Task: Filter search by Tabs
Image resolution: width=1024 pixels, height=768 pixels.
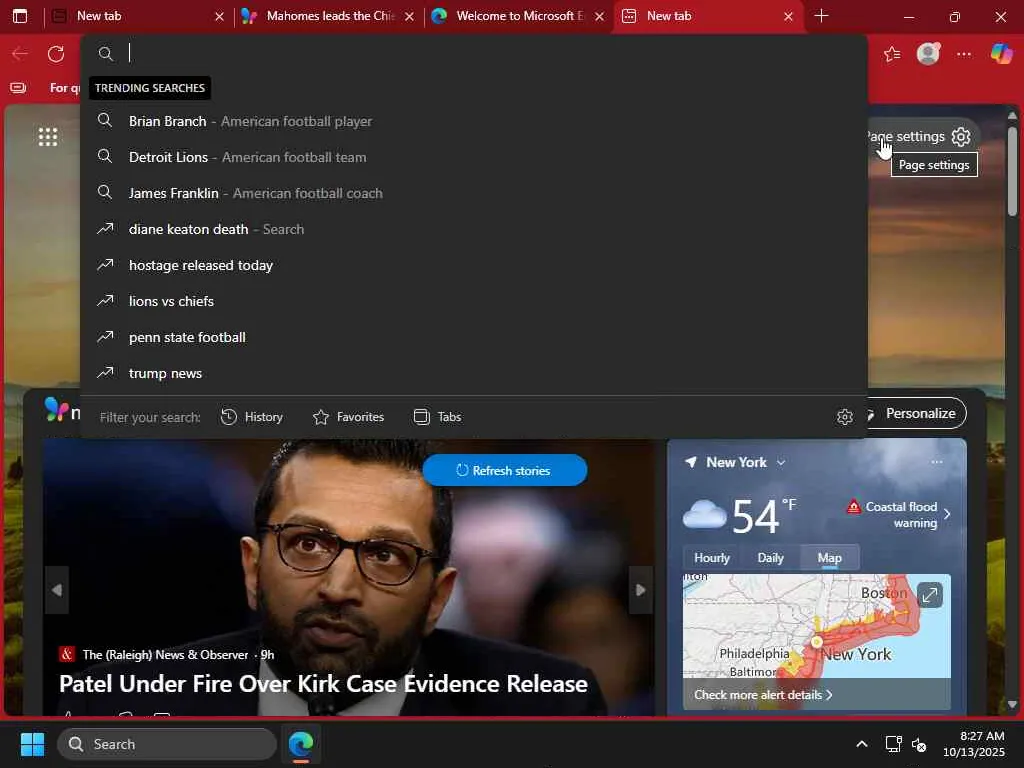Action: coord(438,417)
